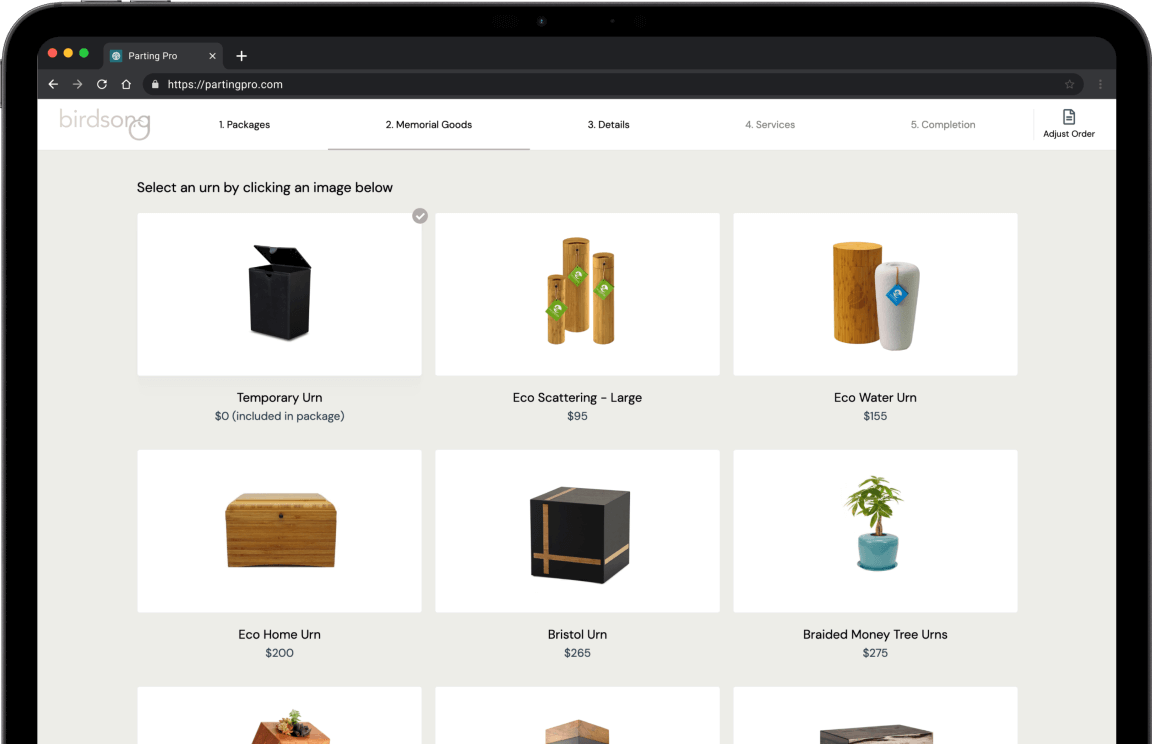Click the Braided Money Tree Urns label
Viewport: 1152px width, 744px height.
point(875,635)
